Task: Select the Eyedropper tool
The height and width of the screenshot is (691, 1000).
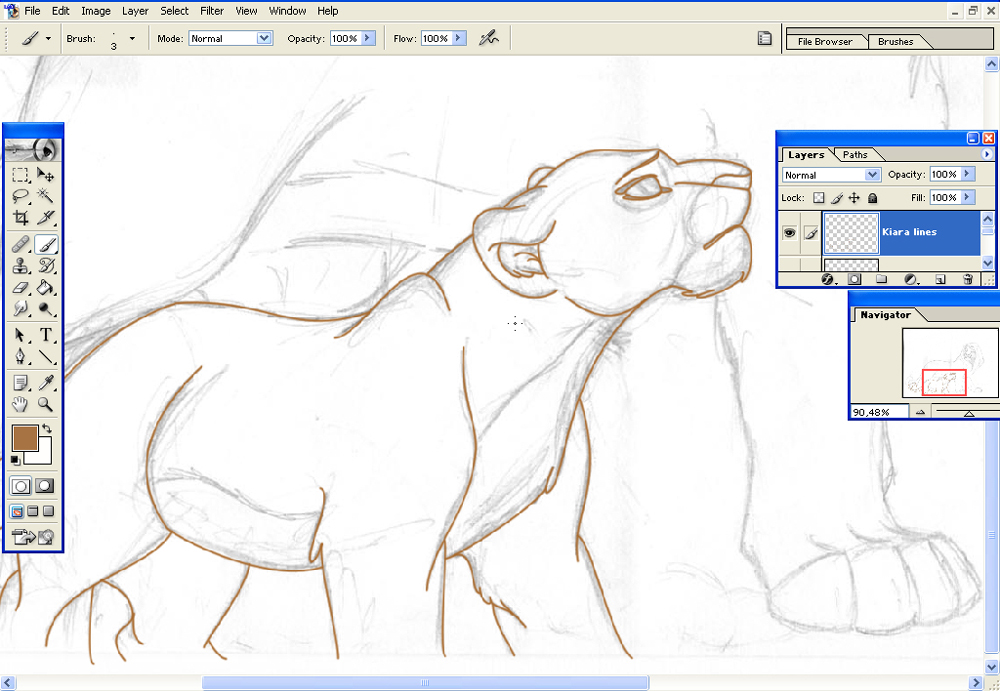Action: (45, 382)
